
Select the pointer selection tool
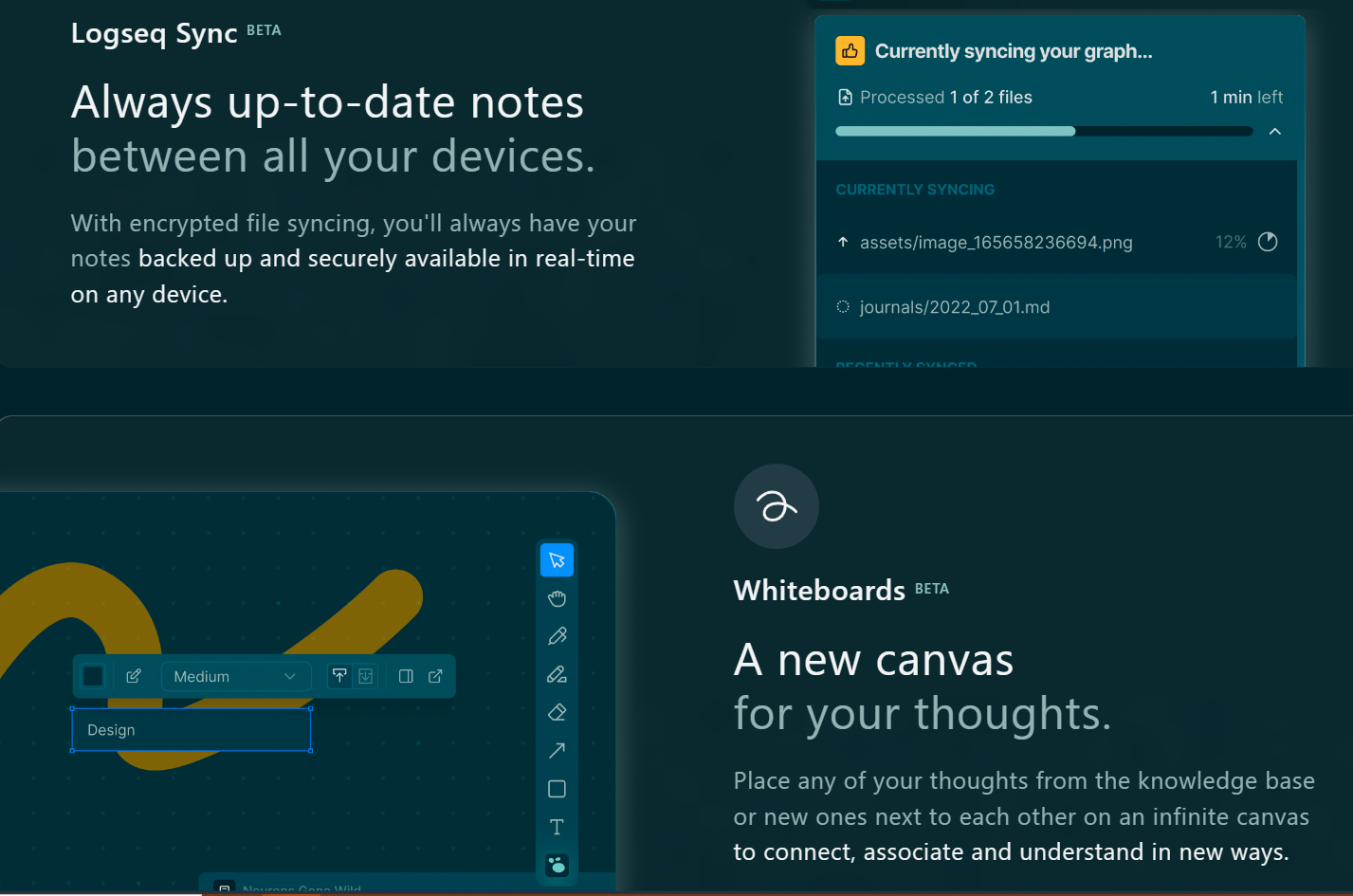[x=557, y=560]
